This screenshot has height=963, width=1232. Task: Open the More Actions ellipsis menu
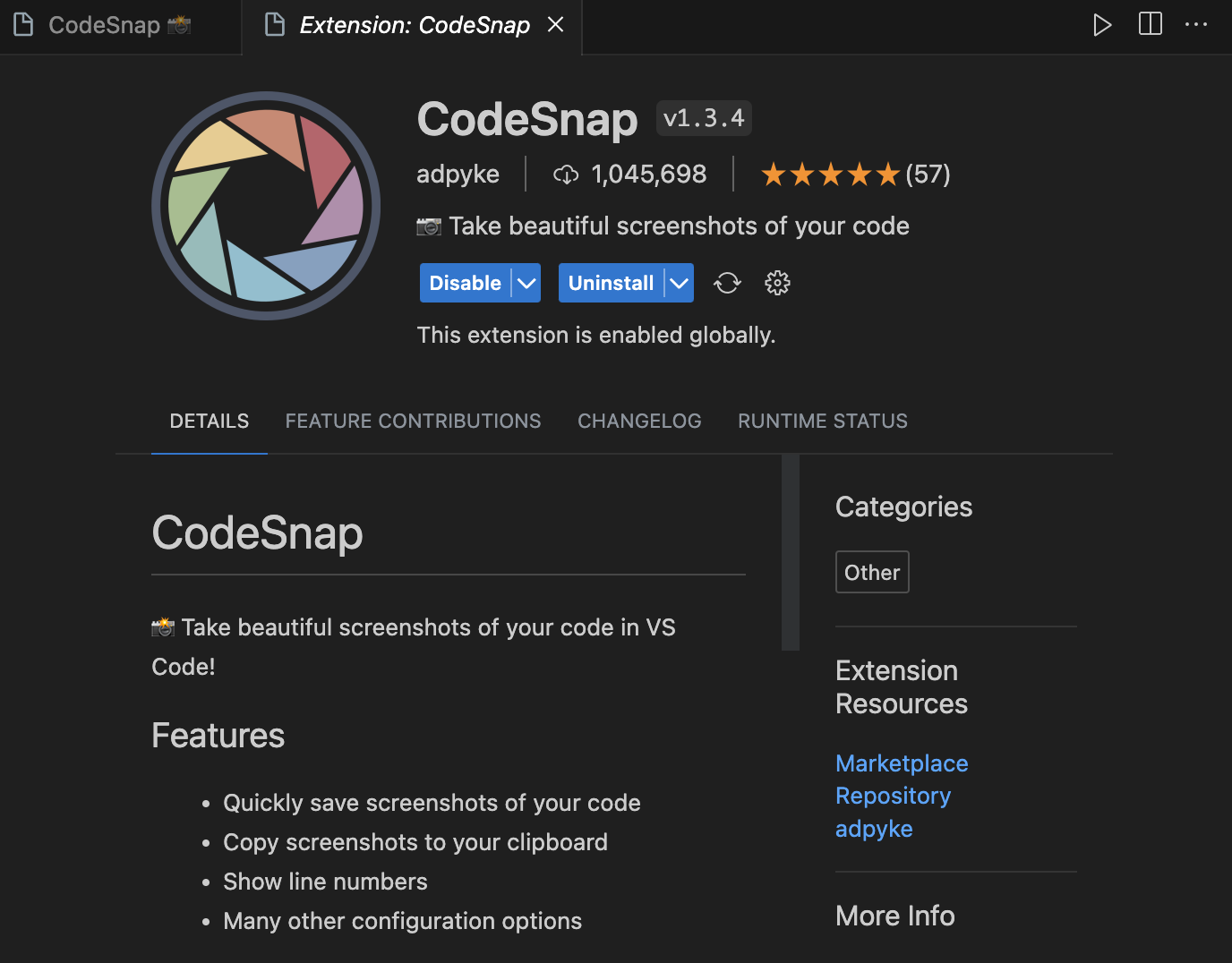click(x=1196, y=24)
